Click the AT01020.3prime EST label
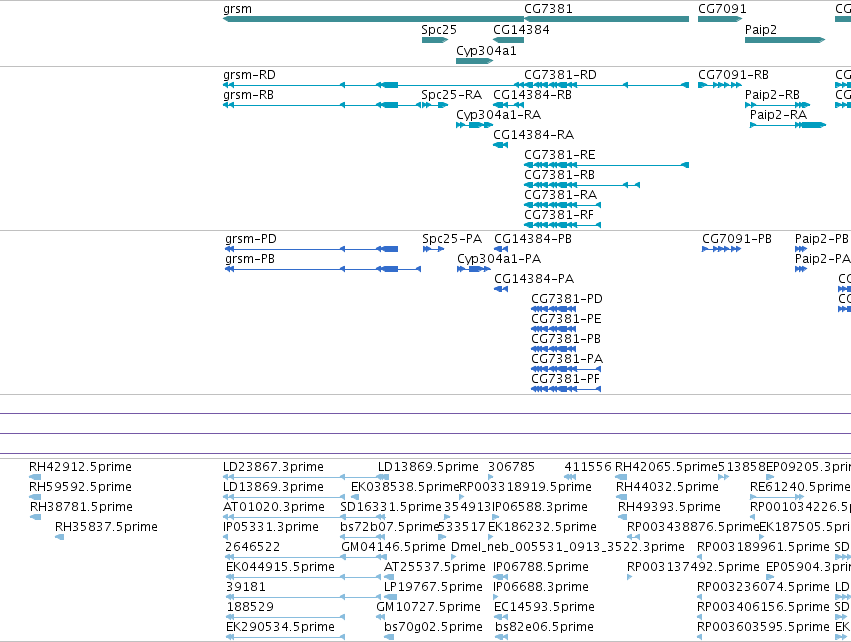Viewport: 851px width, 642px height. (x=274, y=507)
